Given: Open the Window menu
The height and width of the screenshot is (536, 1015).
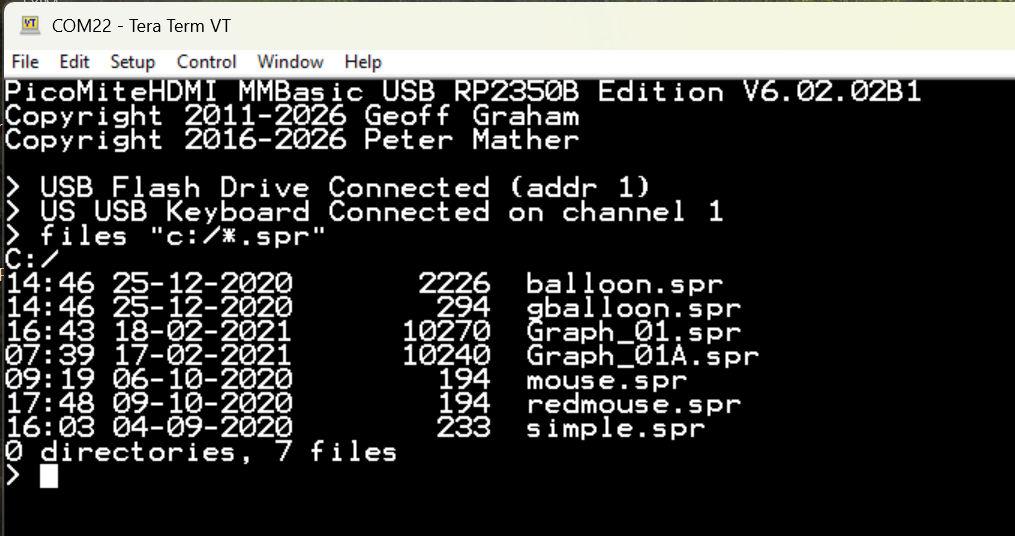Looking at the screenshot, I should coord(290,62).
